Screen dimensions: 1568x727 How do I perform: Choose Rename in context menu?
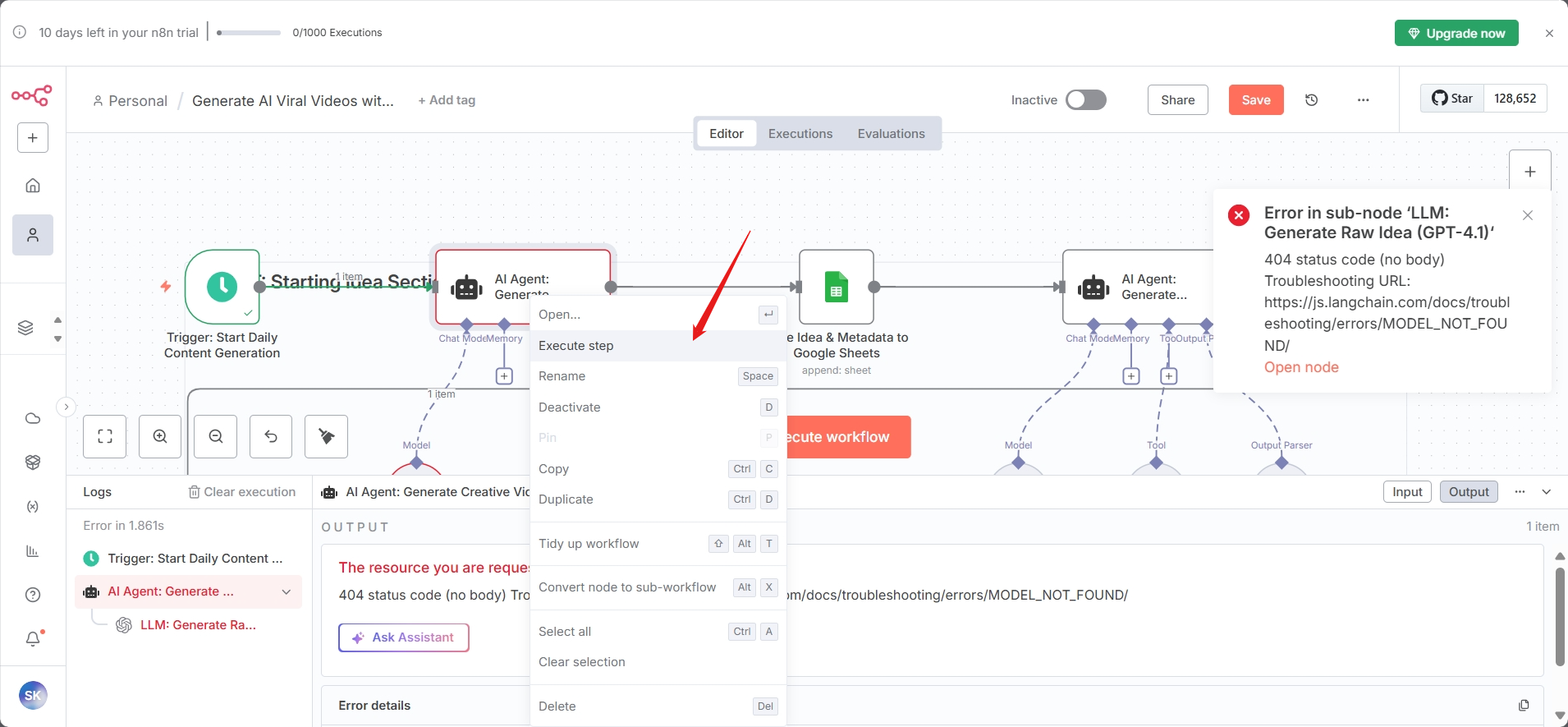(x=658, y=376)
